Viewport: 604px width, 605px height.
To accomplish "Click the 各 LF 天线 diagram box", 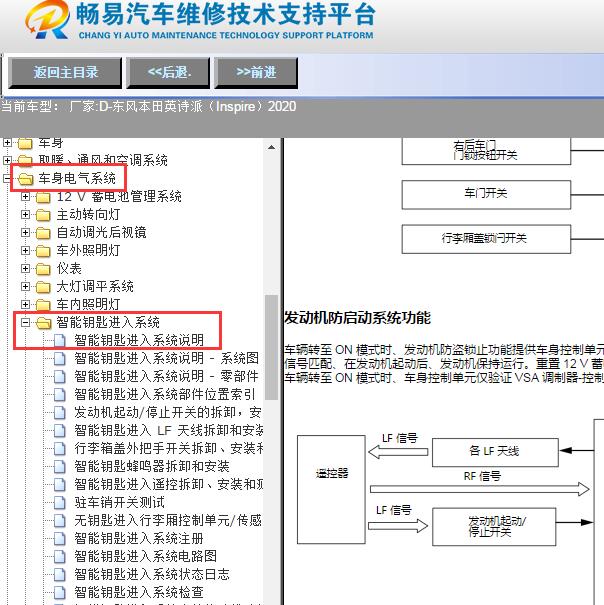I will (495, 452).
